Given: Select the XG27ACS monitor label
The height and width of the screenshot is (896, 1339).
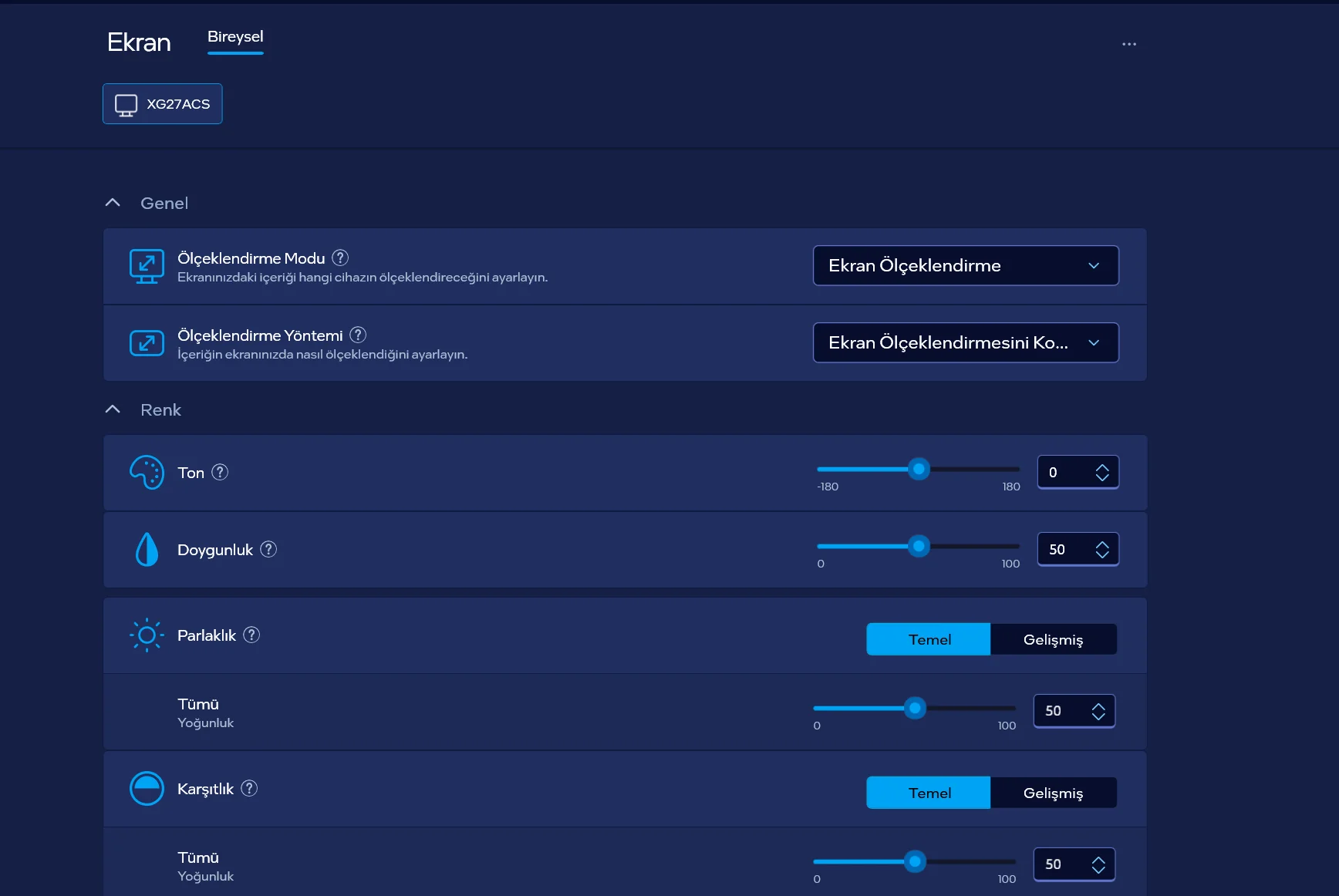Looking at the screenshot, I should pos(178,104).
